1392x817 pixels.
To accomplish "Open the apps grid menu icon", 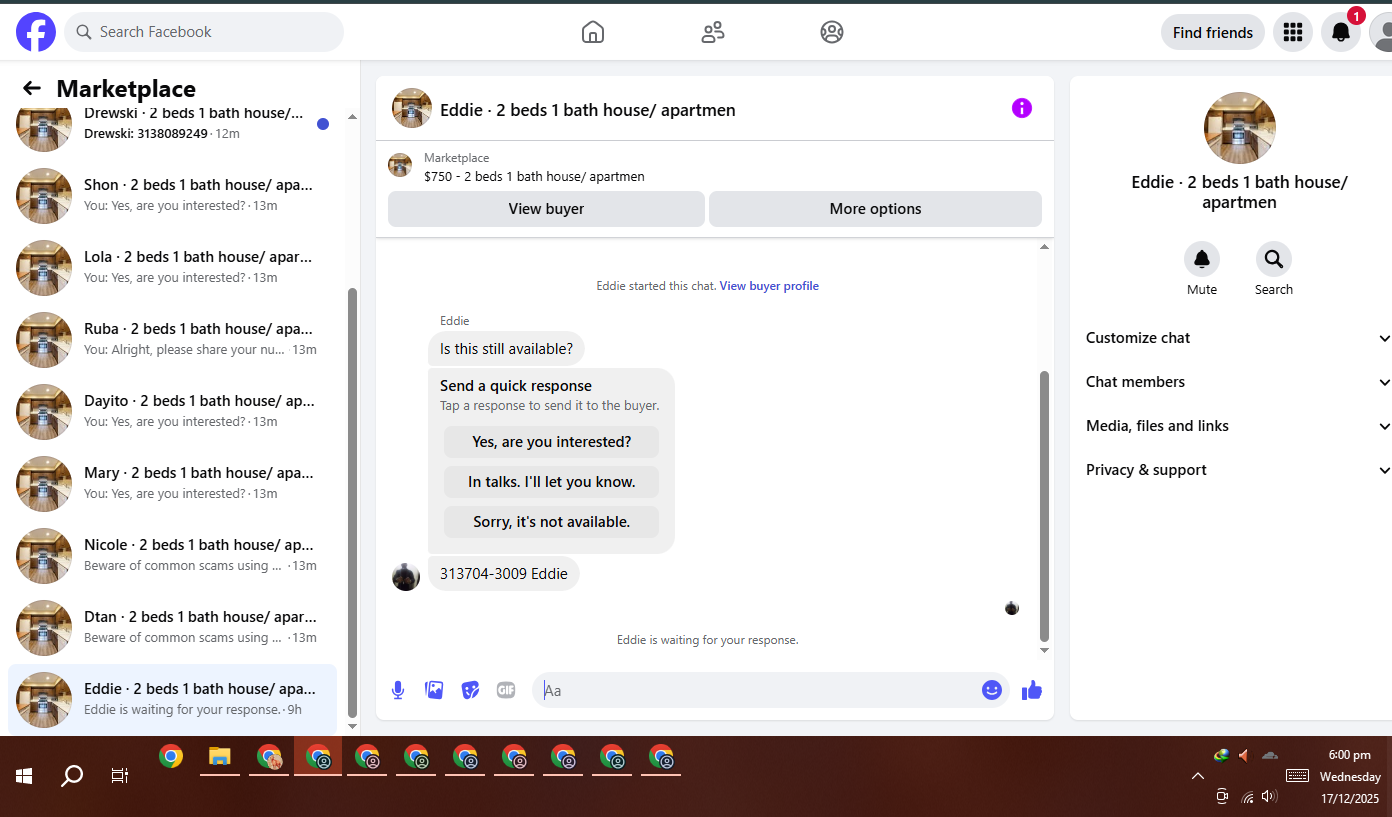I will coord(1293,32).
